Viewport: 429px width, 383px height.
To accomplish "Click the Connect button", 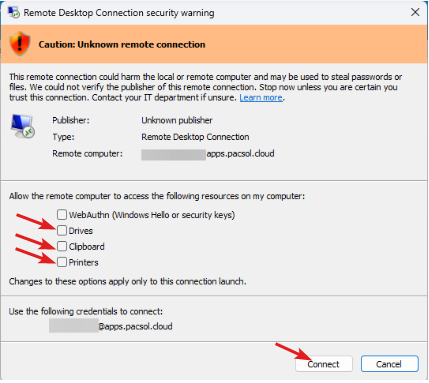I will 324,364.
